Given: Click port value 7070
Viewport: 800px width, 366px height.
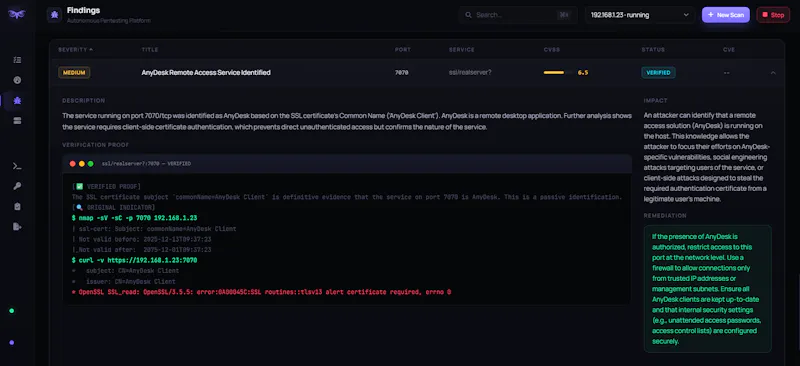Looking at the screenshot, I should click(402, 72).
